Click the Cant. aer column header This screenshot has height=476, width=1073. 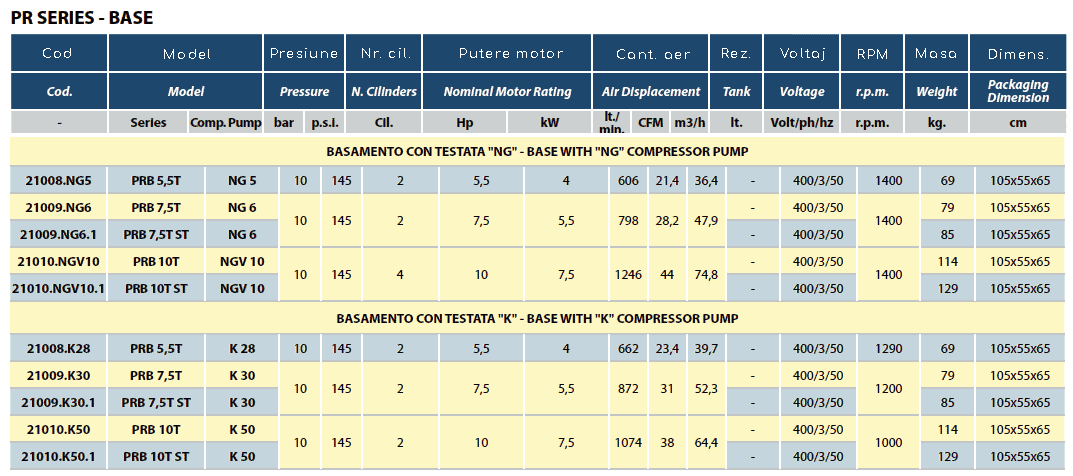pos(650,54)
